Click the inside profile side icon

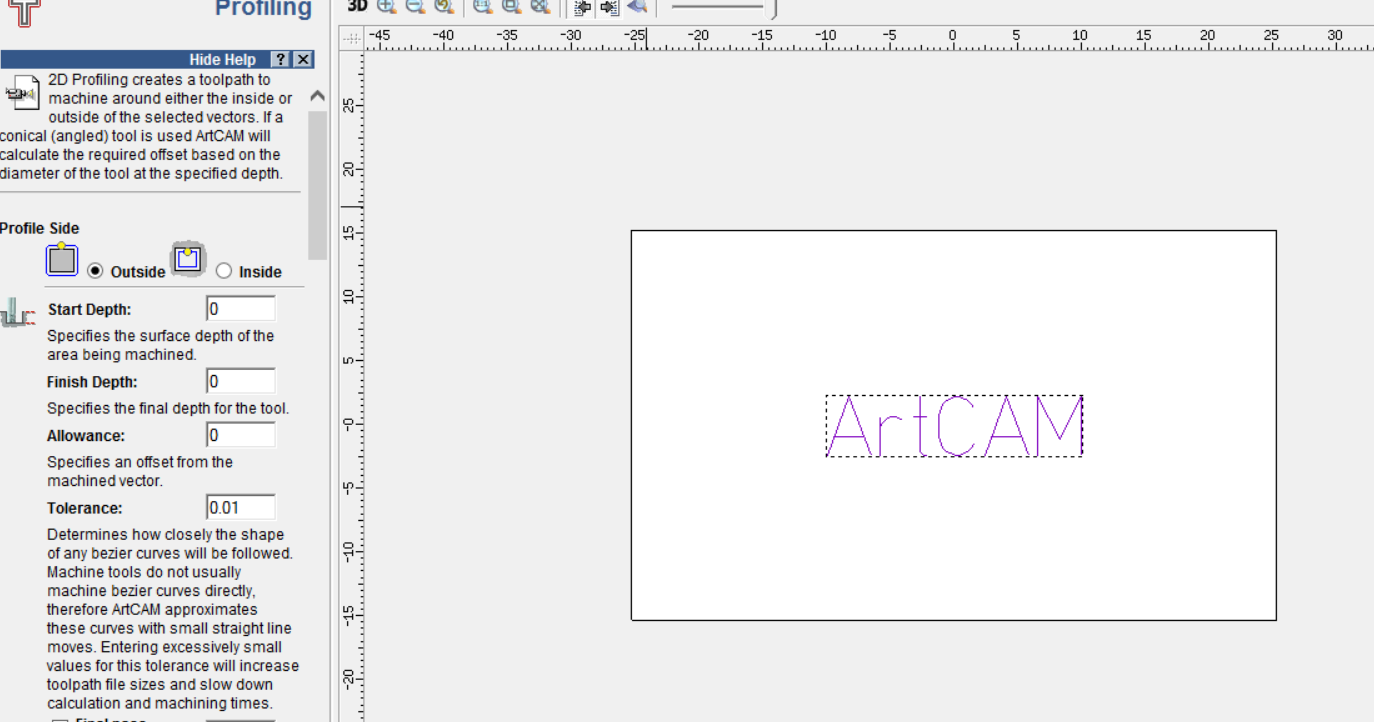point(188,259)
